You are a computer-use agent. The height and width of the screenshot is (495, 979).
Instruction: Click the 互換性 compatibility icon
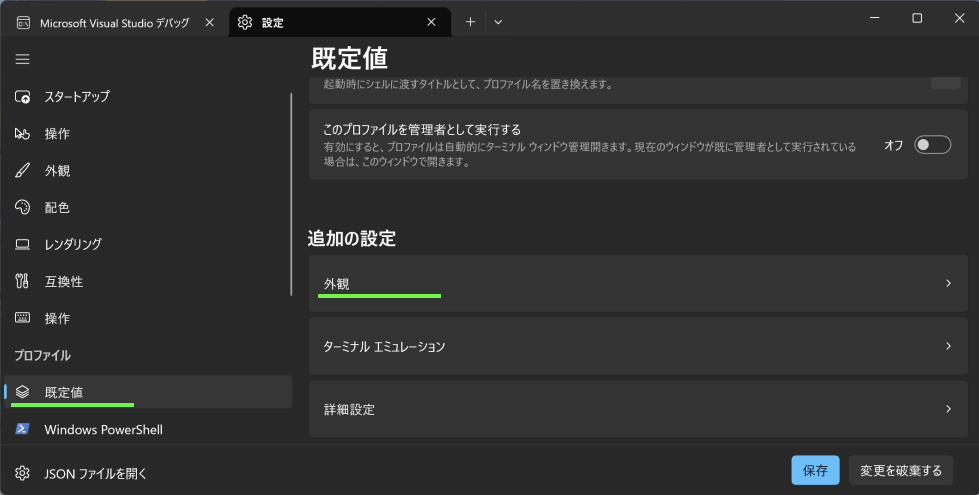(x=22, y=282)
